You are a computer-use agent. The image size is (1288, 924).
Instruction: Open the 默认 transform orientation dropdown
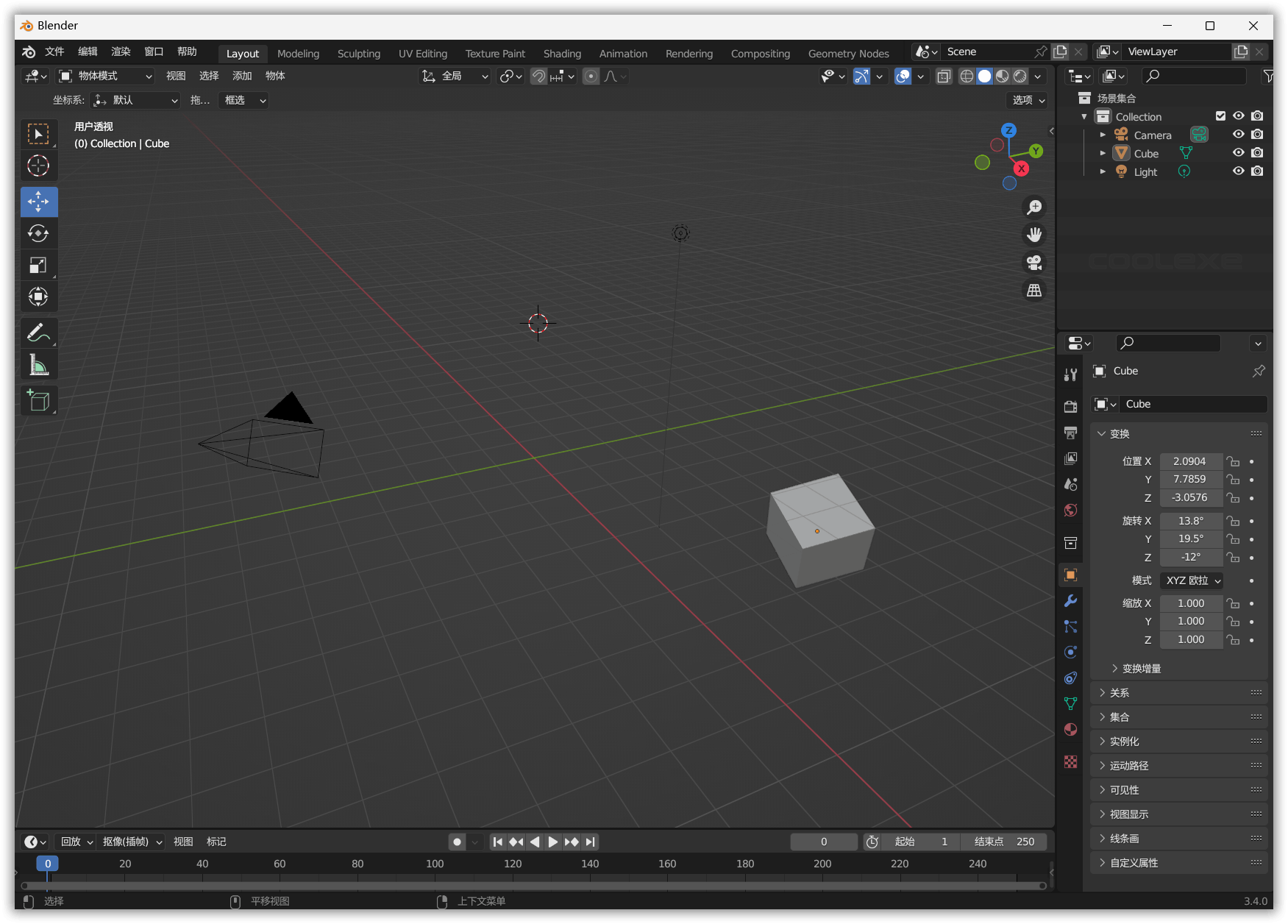point(135,100)
